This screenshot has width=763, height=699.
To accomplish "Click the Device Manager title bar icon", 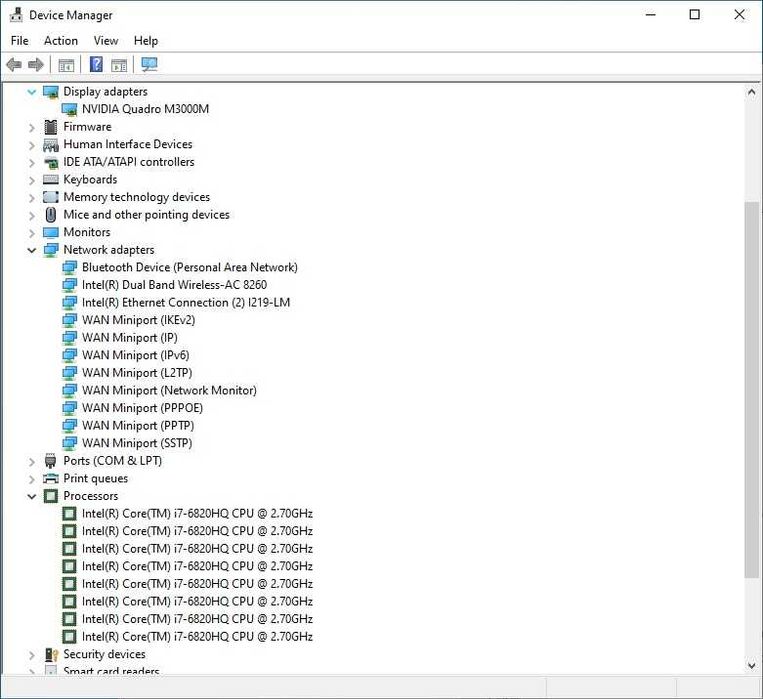I will tap(16, 15).
